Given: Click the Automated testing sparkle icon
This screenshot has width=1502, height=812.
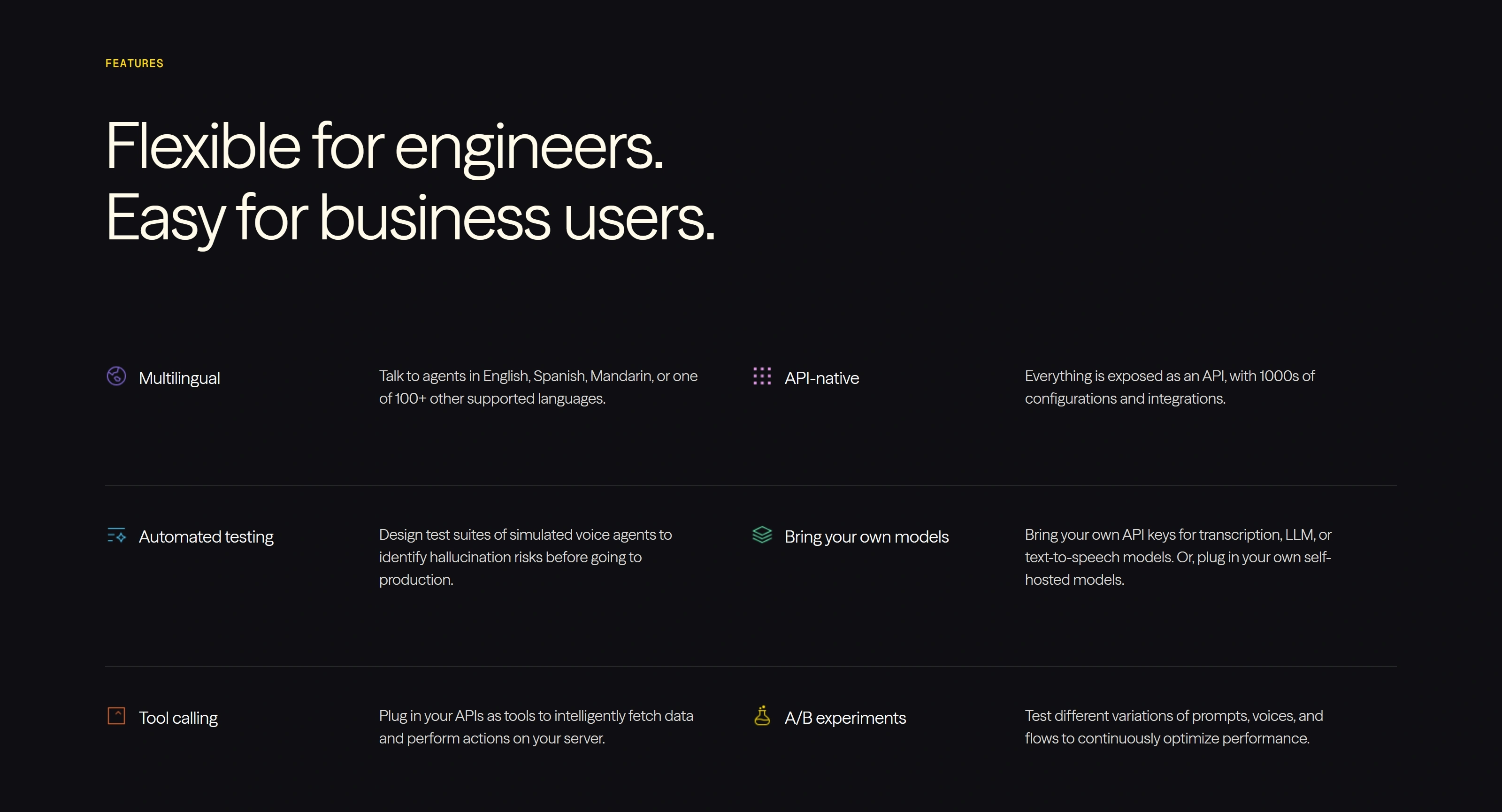Looking at the screenshot, I should point(116,535).
